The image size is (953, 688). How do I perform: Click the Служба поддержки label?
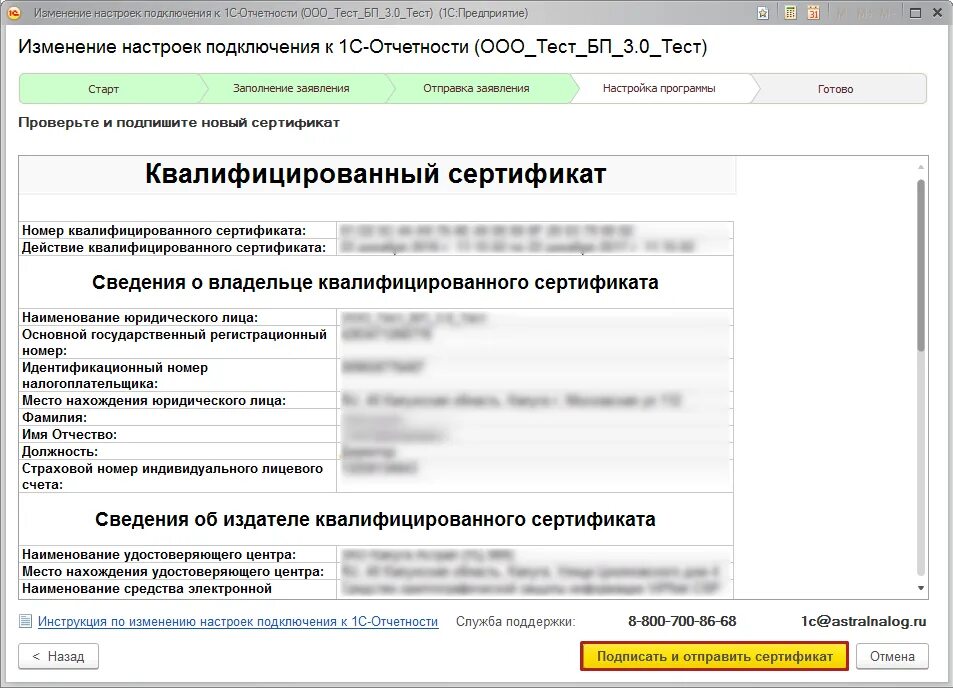click(515, 621)
